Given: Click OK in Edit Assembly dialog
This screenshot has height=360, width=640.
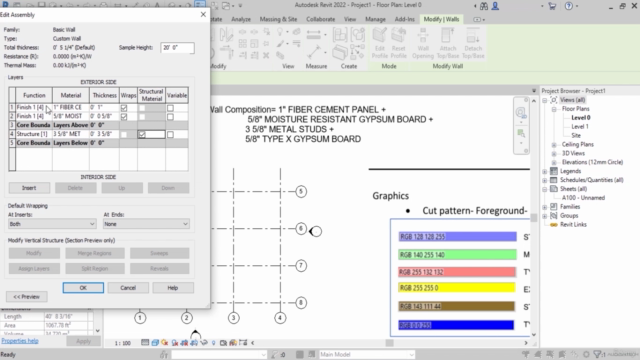Looking at the screenshot, I should coord(83,288).
